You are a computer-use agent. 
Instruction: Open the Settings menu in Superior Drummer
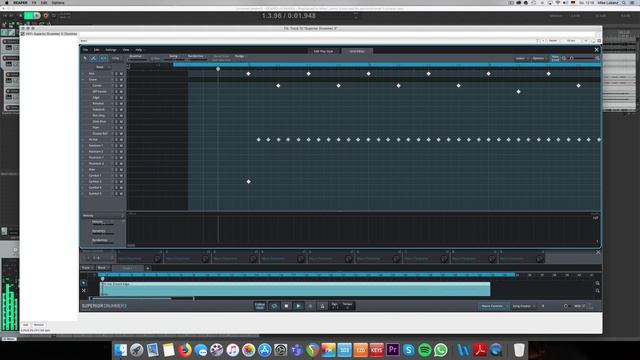(111, 50)
